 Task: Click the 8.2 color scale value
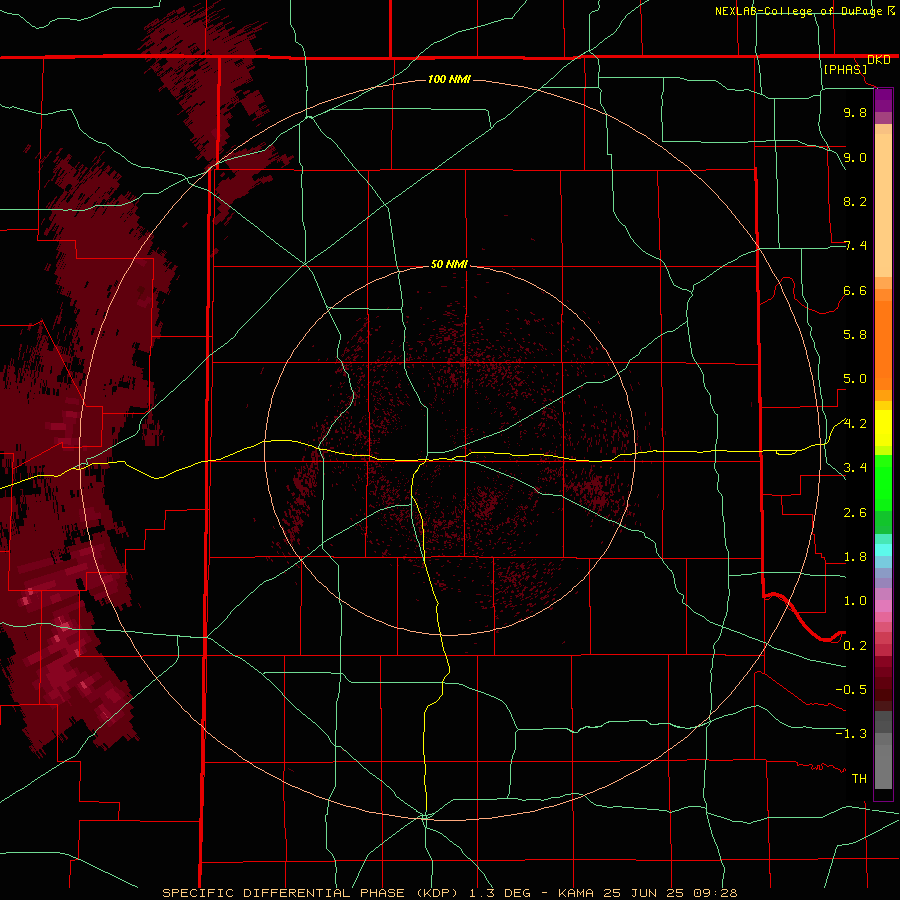tap(855, 201)
